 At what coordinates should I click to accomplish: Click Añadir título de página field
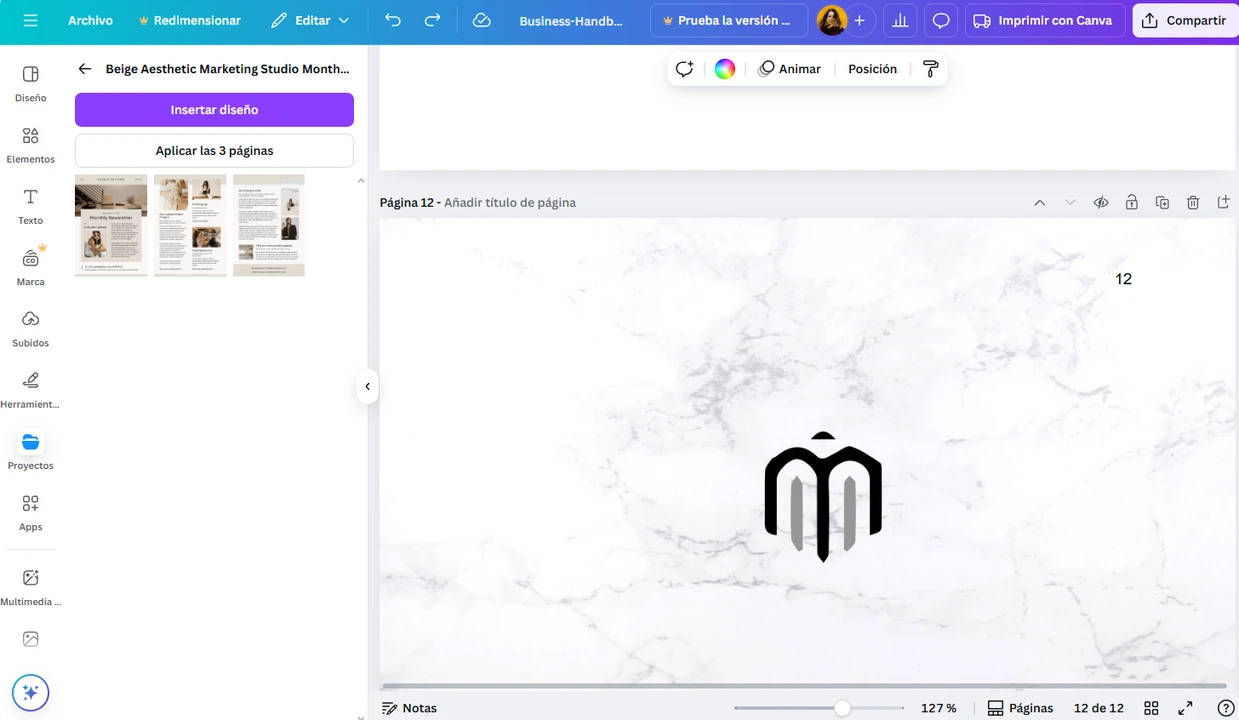[x=510, y=202]
